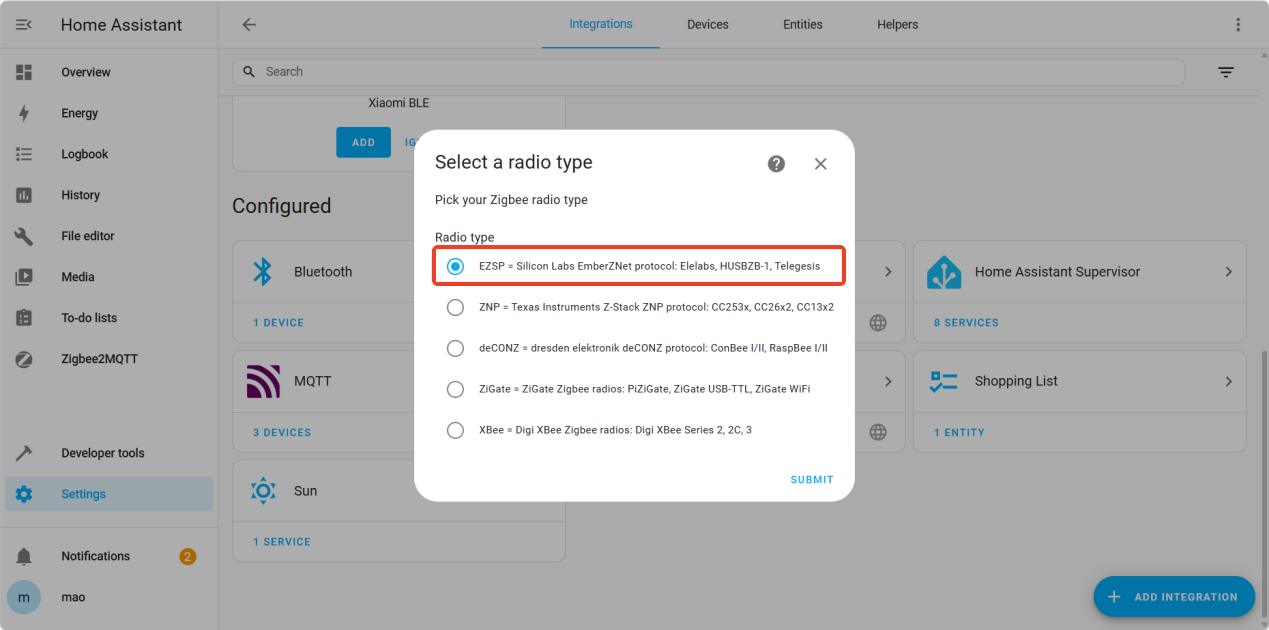Switch to the Entities tab

coord(803,24)
